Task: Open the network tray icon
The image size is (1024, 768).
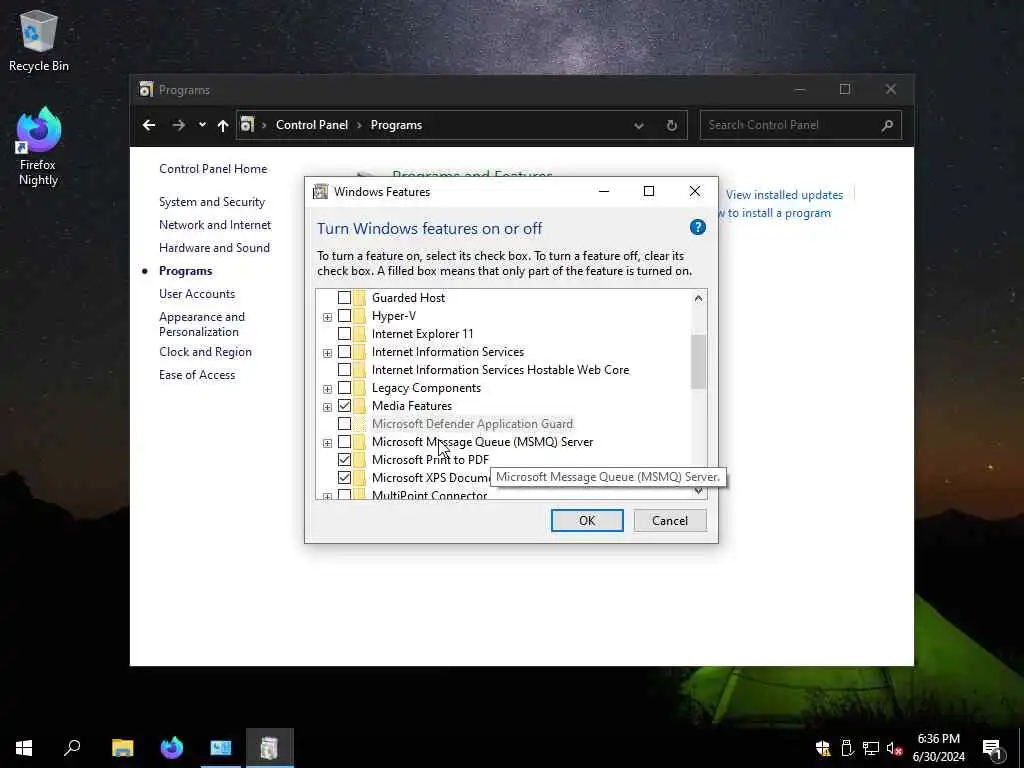Action: click(871, 748)
